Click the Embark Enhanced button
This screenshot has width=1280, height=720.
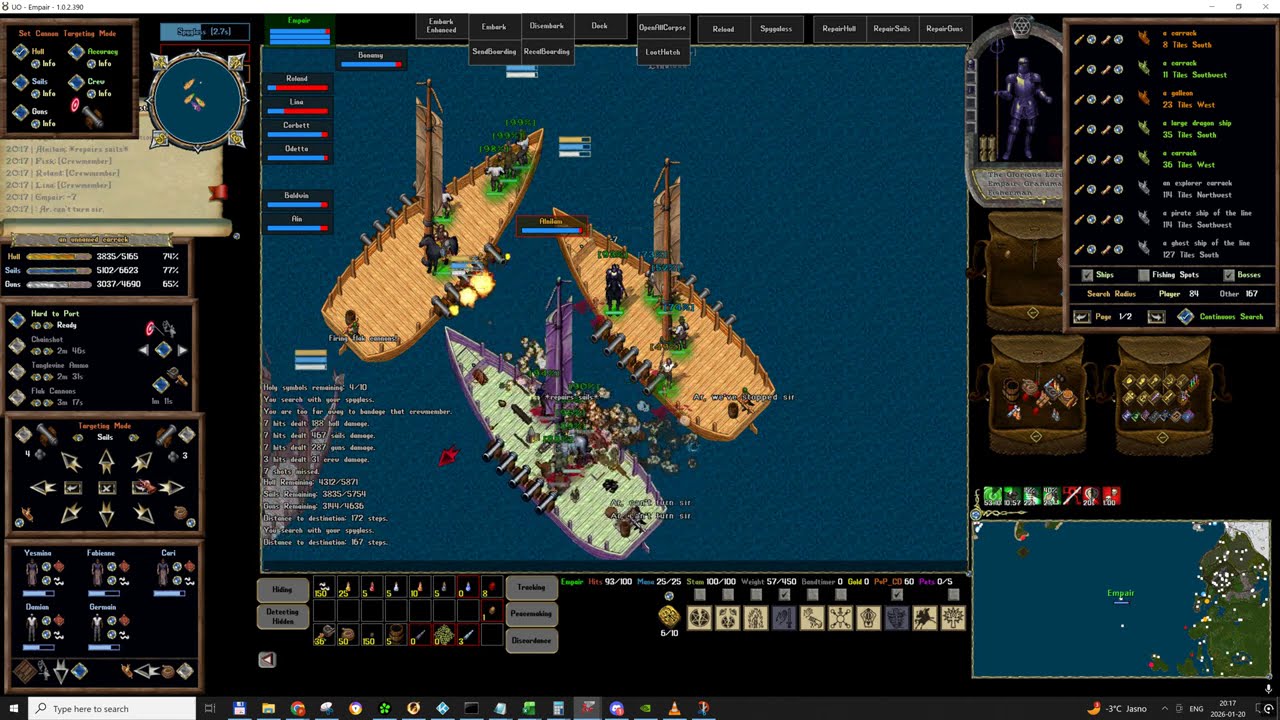441,26
